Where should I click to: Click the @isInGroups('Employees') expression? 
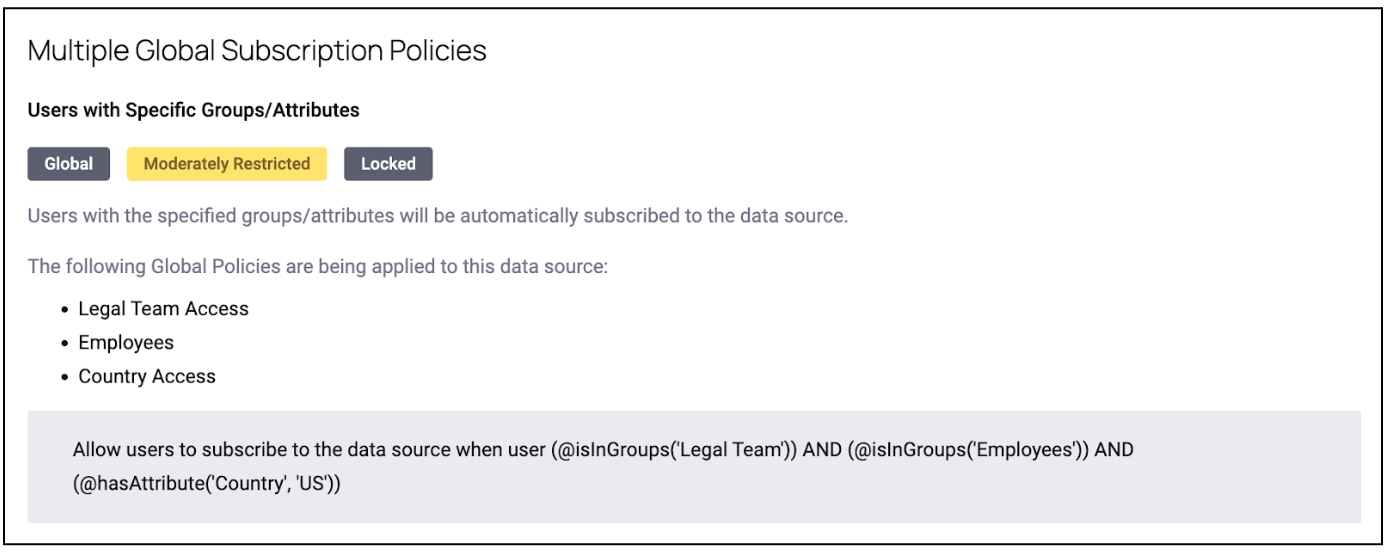coord(959,450)
